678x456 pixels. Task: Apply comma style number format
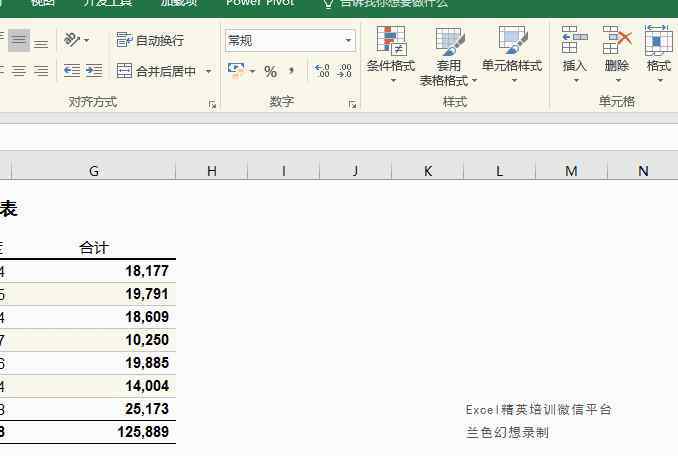291,71
